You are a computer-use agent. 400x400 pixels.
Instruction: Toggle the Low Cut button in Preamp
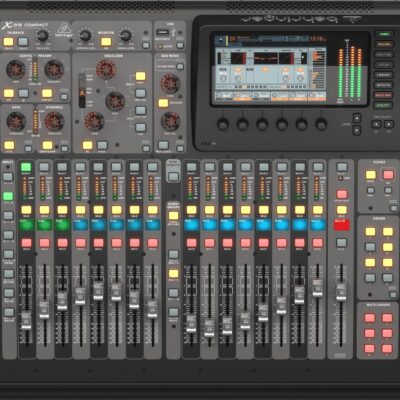tap(47, 93)
